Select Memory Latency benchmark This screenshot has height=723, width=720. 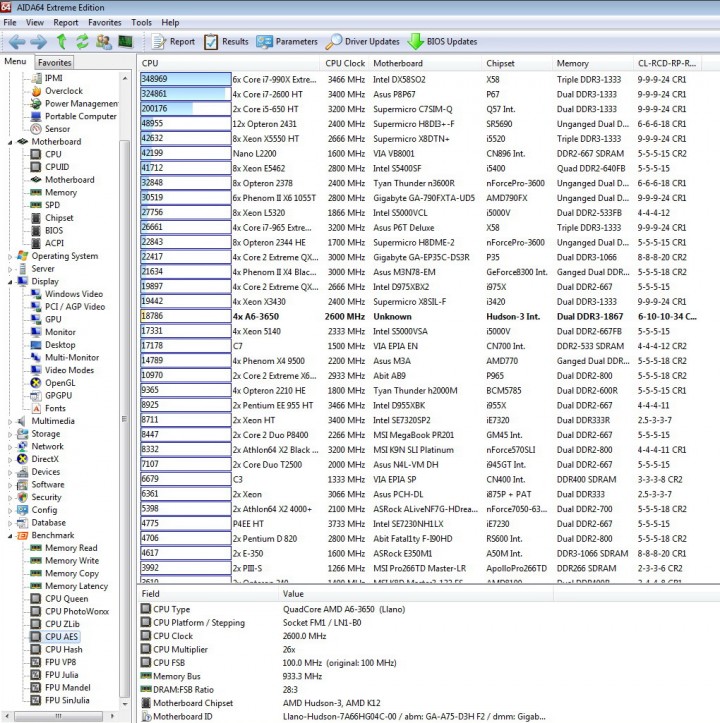[x=77, y=586]
